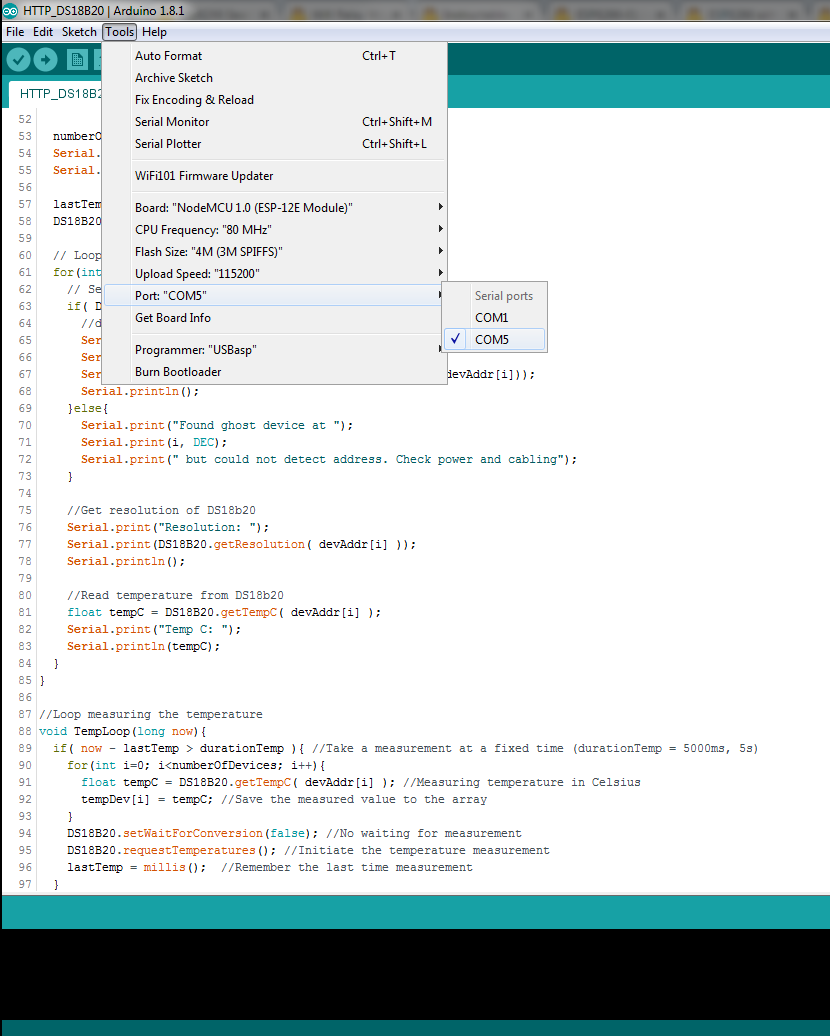
Task: Click the comment //Get resolution of DS18b20
Action: [161, 510]
